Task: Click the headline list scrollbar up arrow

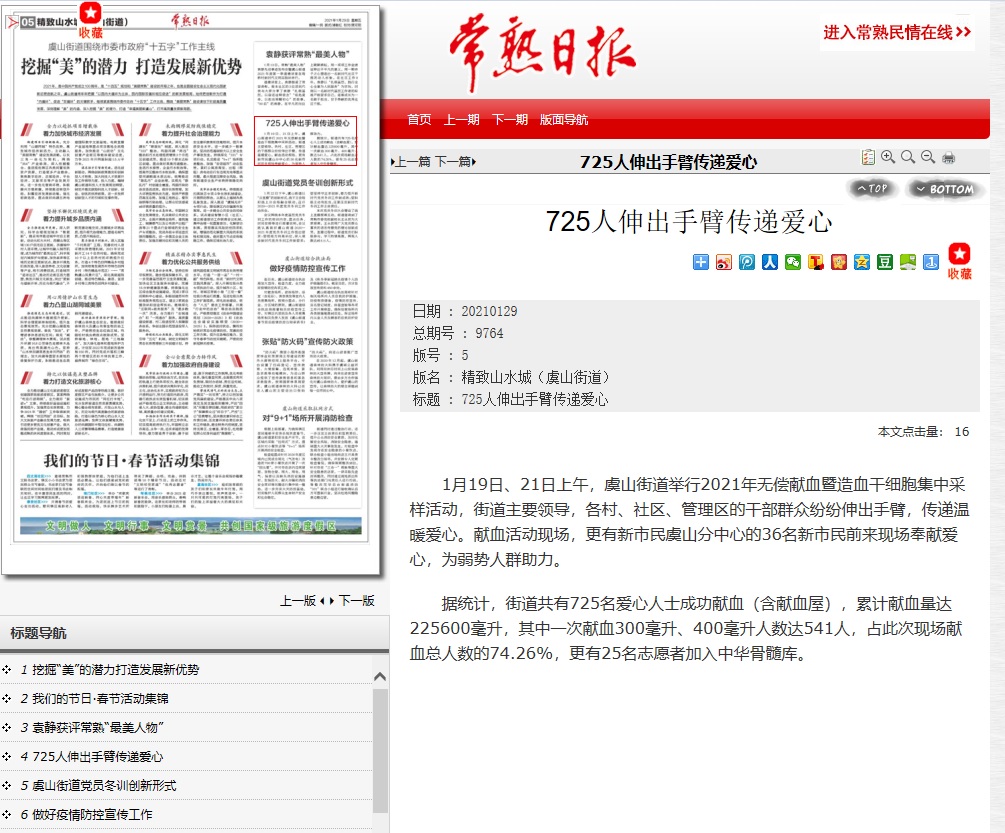Action: tap(380, 676)
